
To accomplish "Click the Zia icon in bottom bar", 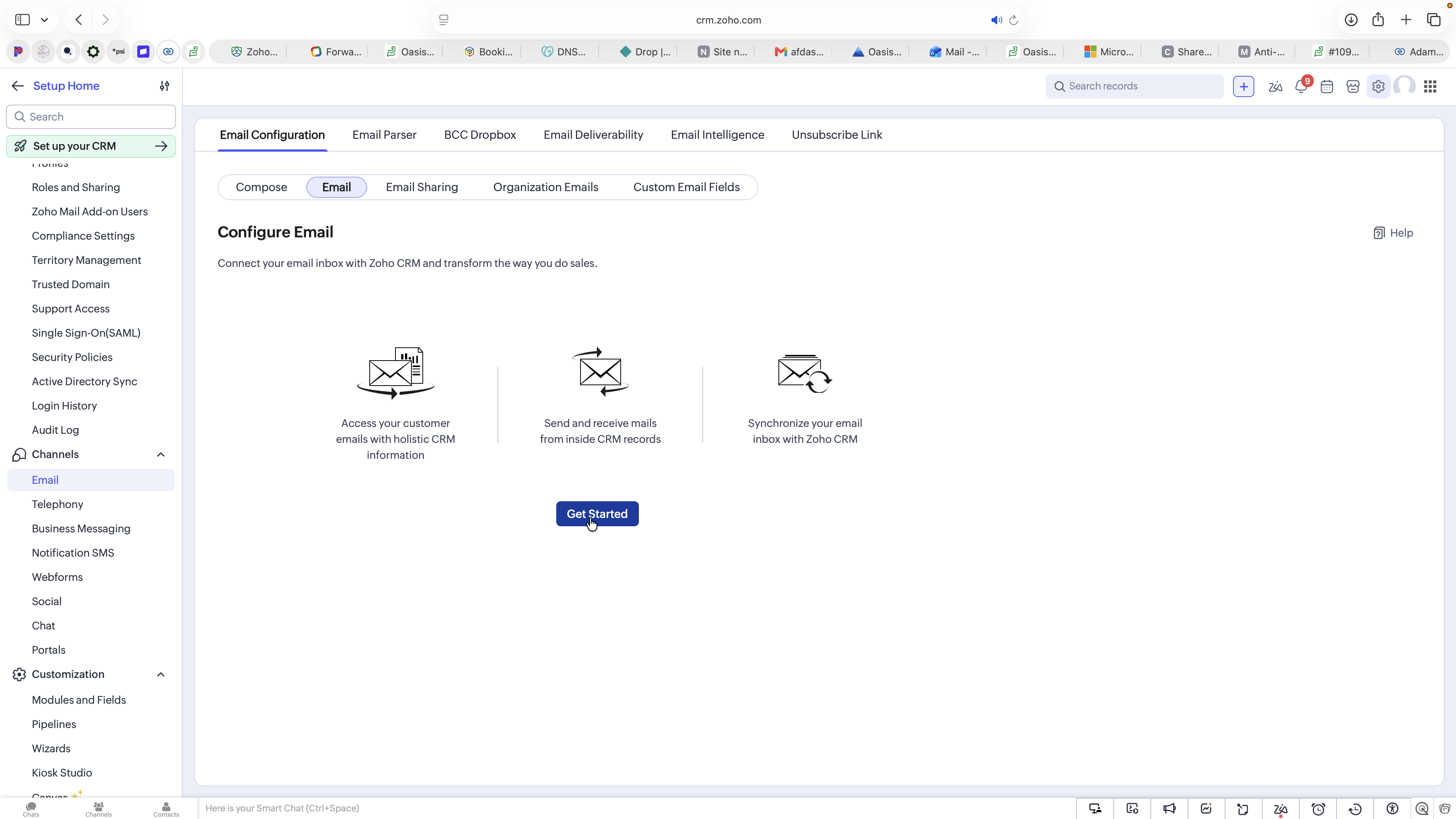I will point(1280,809).
